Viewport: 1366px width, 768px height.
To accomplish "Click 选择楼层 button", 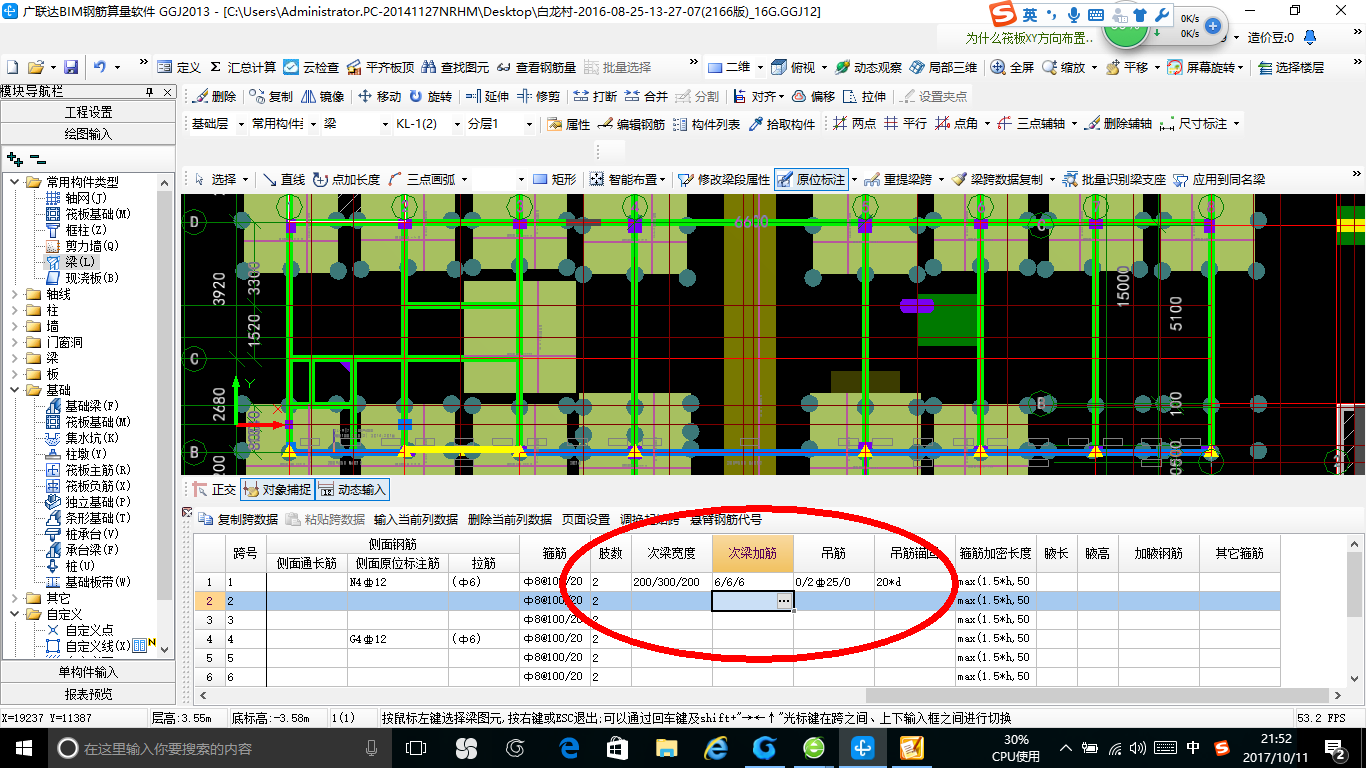I will [x=1291, y=67].
